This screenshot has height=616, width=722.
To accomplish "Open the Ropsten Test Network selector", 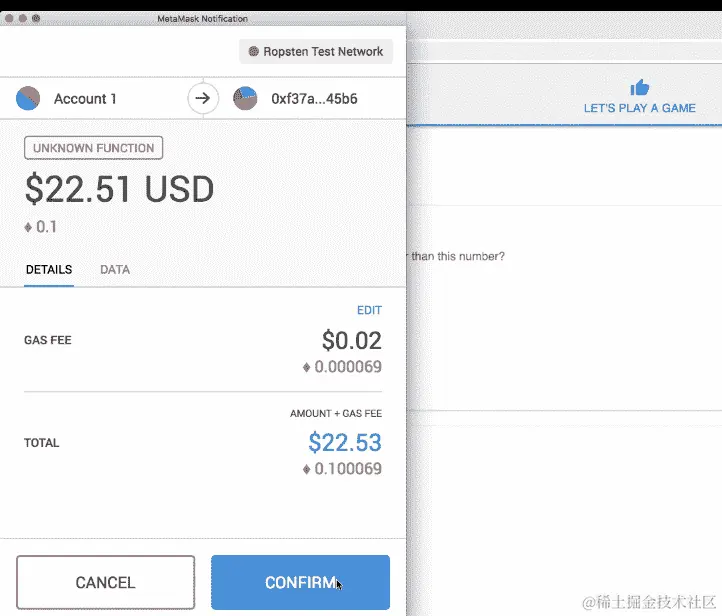I will (x=316, y=52).
